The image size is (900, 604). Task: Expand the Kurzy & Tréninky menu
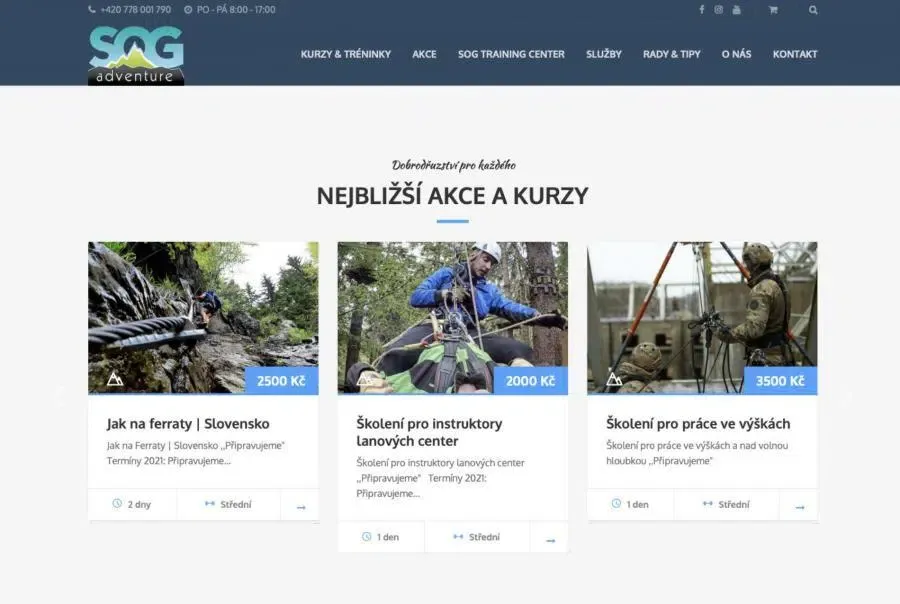[x=345, y=54]
